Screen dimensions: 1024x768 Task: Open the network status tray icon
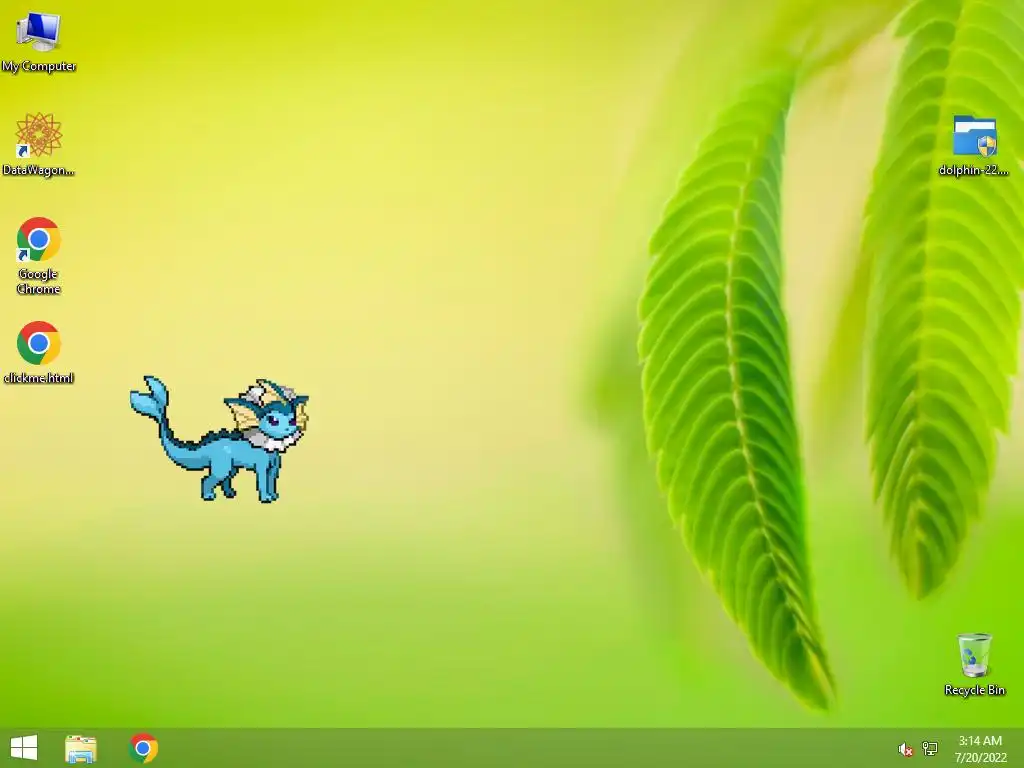coord(930,748)
